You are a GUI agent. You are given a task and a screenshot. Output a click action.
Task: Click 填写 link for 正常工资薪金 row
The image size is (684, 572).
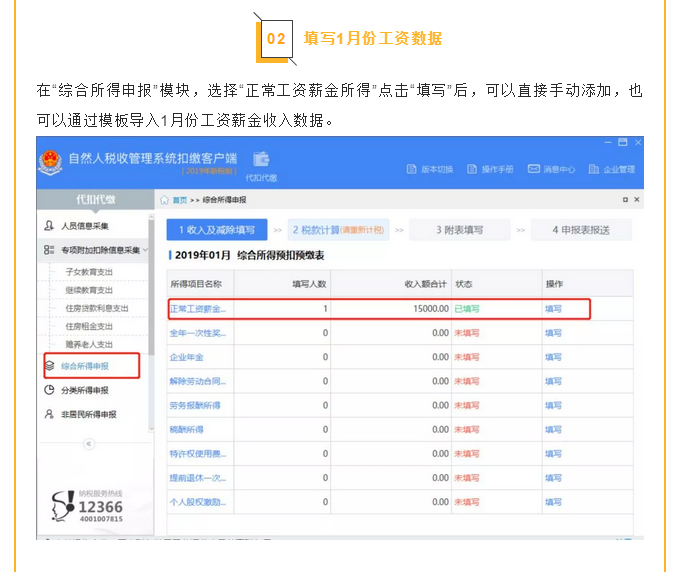click(553, 309)
